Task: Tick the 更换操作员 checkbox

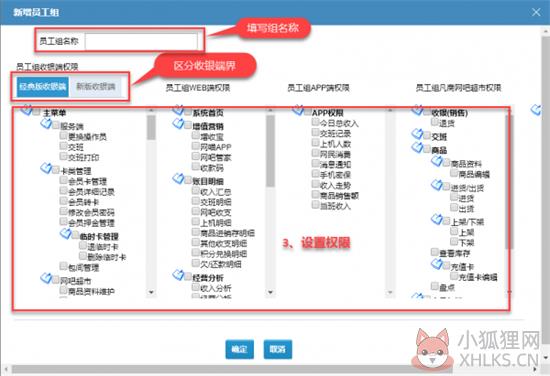Action: coord(63,135)
